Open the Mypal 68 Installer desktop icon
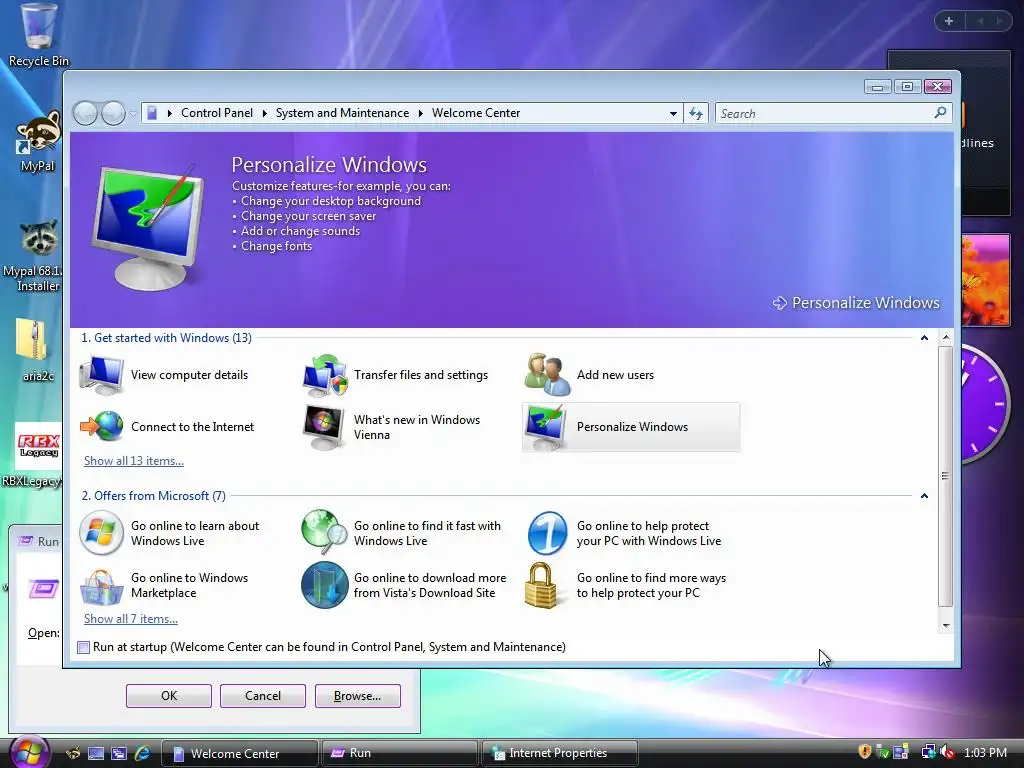This screenshot has width=1024, height=768. pos(39,238)
